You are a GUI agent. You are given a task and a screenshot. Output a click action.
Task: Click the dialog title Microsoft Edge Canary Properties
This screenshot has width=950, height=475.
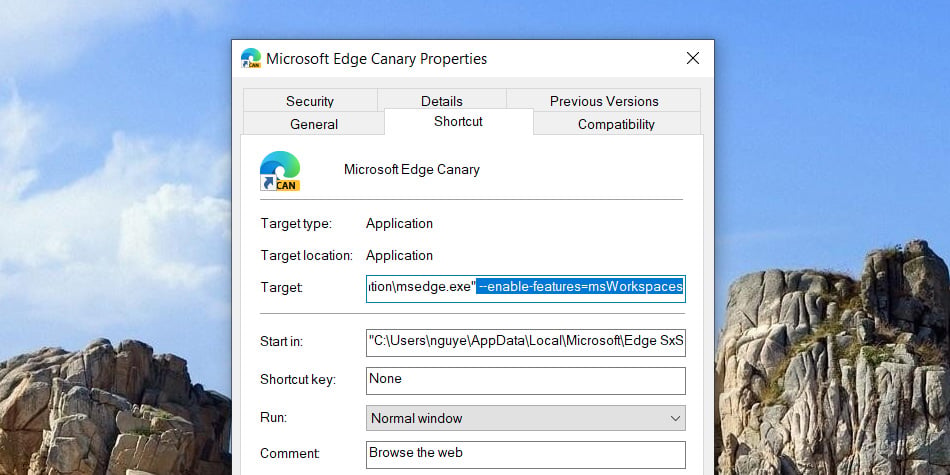tap(376, 59)
